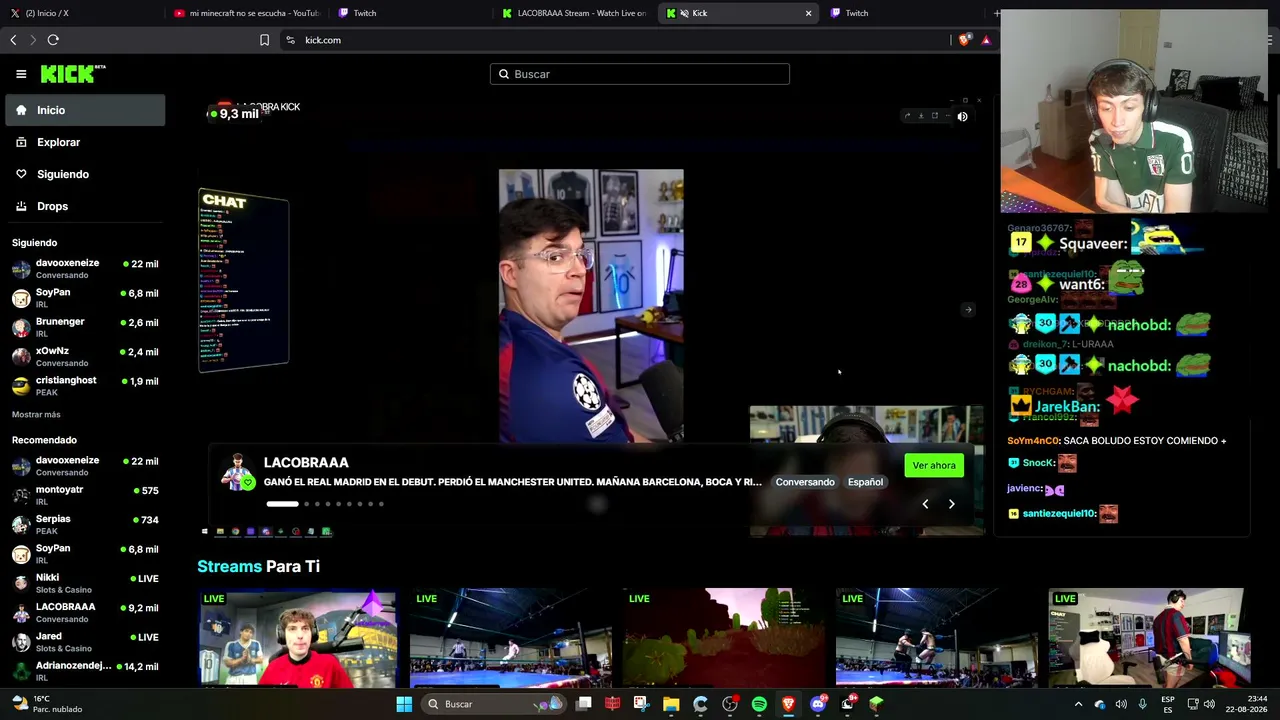The image size is (1280, 720).
Task: Expand followed list with Mostrar más
Action: [x=36, y=414]
